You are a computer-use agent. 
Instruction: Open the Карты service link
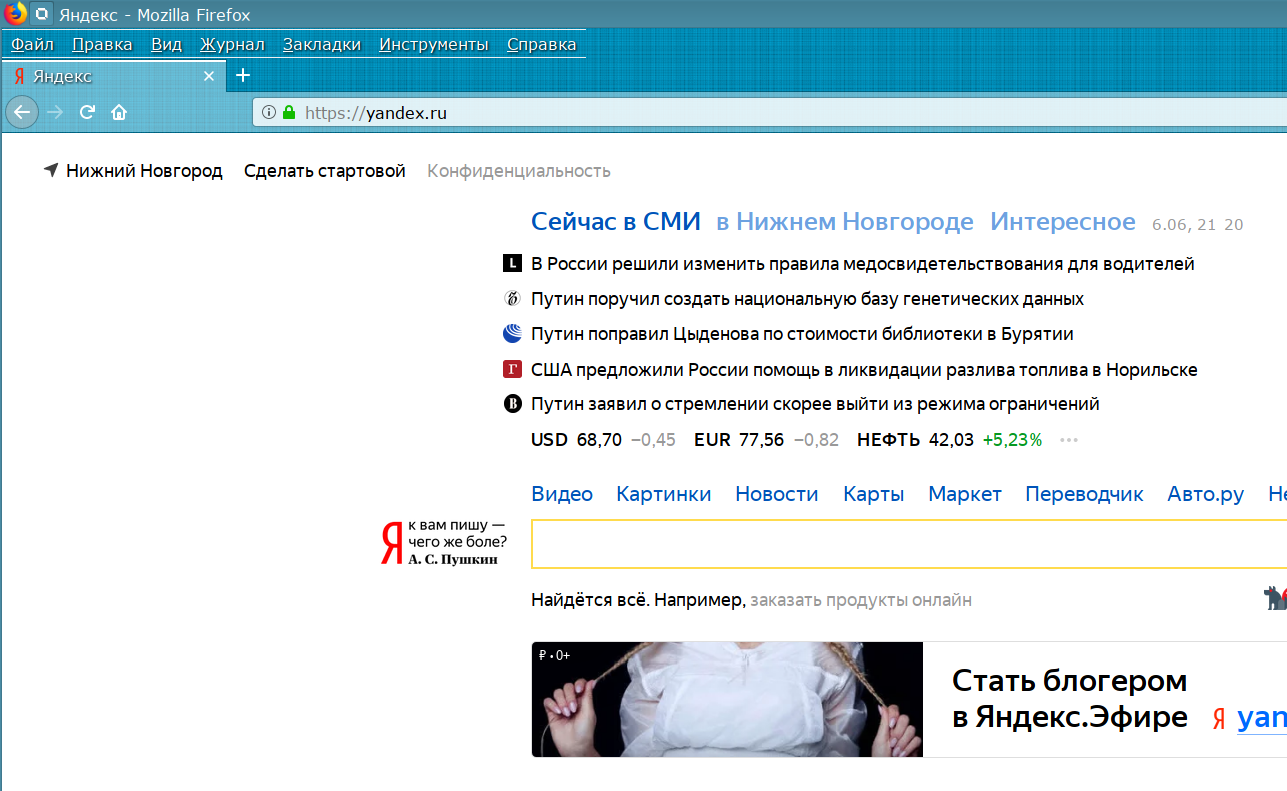click(874, 494)
